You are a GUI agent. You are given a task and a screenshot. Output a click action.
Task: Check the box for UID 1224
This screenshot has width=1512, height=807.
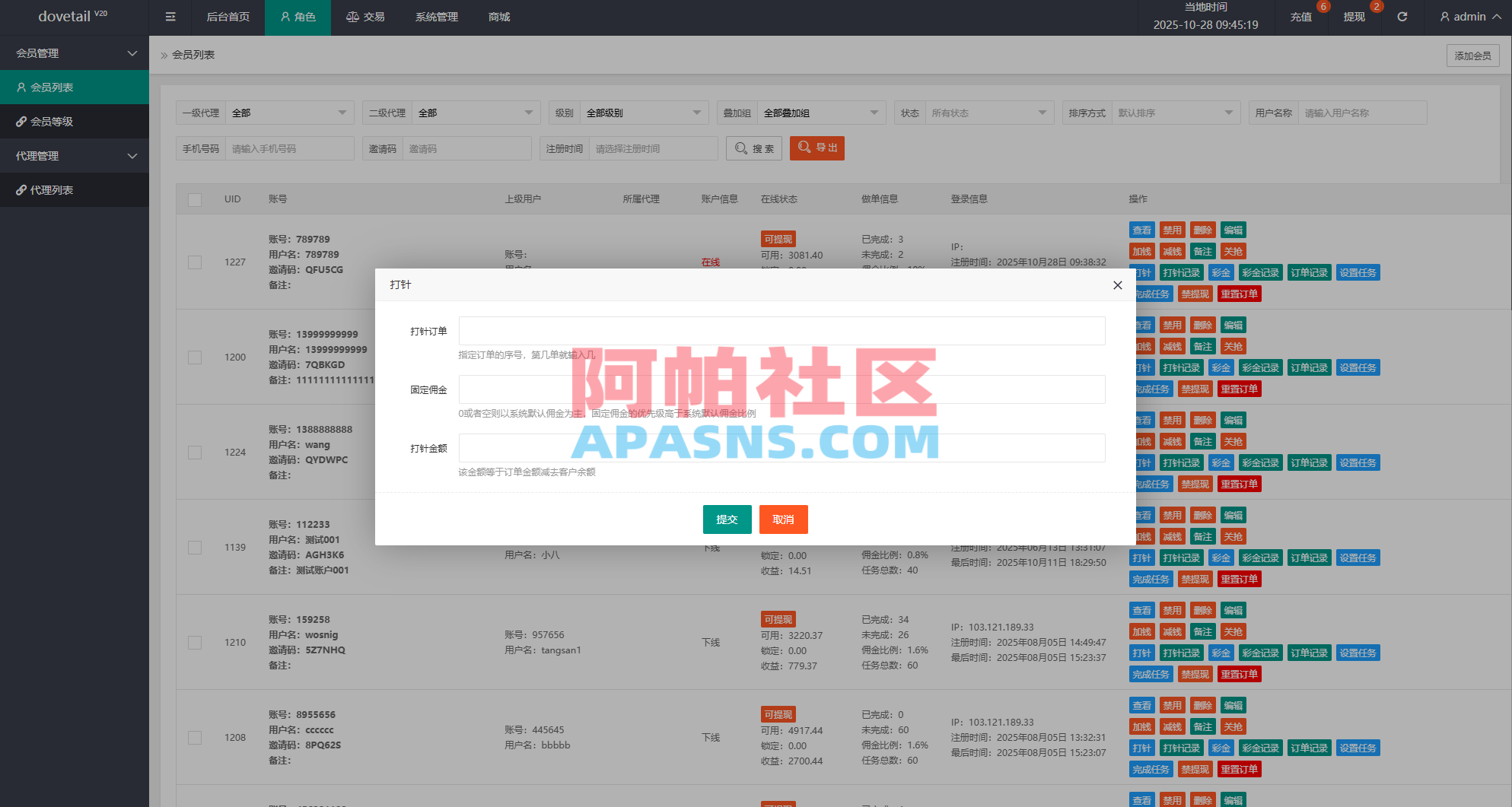(195, 453)
